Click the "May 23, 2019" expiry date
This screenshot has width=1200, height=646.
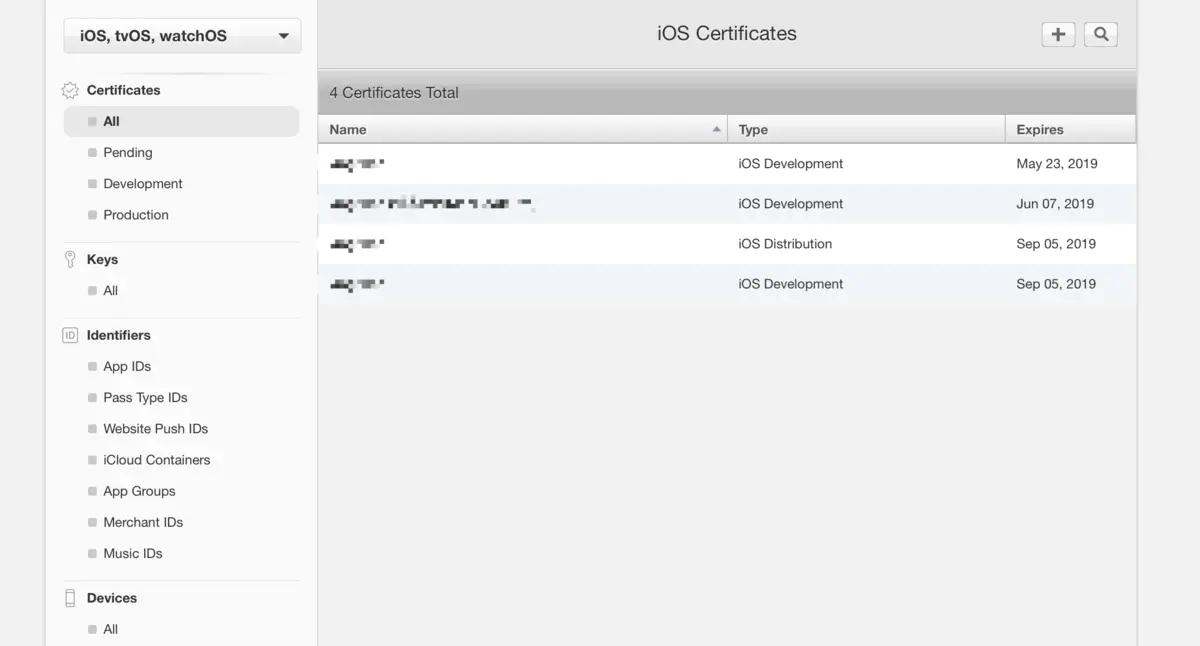point(1057,164)
